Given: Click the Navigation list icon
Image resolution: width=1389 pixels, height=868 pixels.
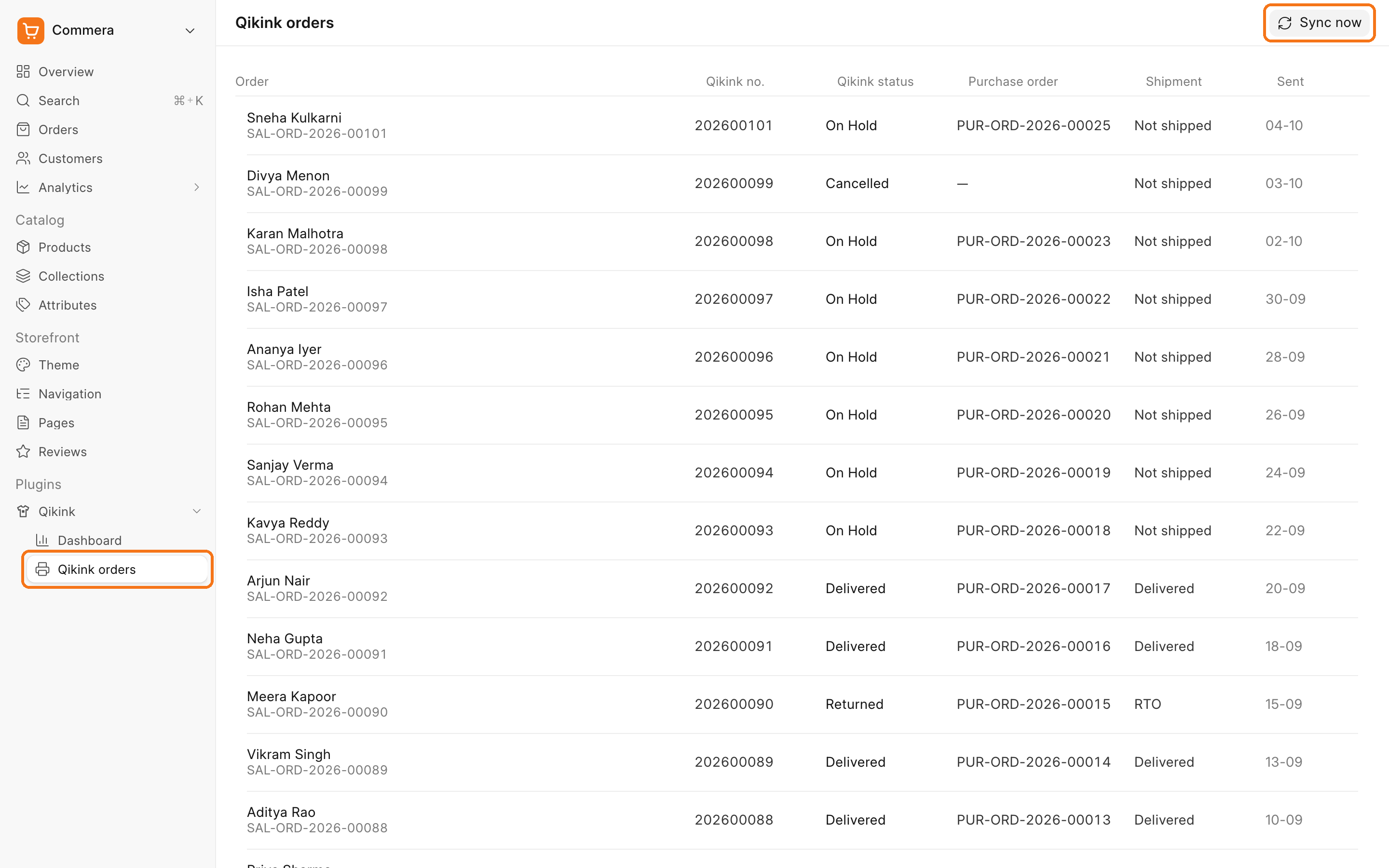Looking at the screenshot, I should point(23,394).
